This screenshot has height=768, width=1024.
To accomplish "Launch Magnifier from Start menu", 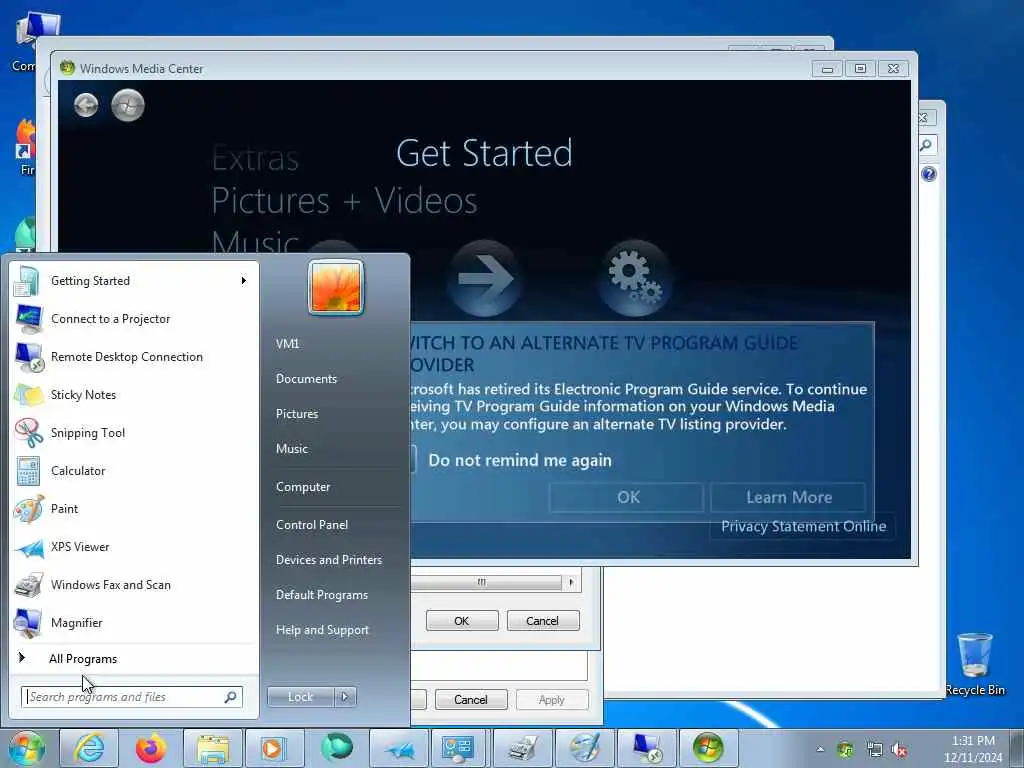I will click(133, 622).
